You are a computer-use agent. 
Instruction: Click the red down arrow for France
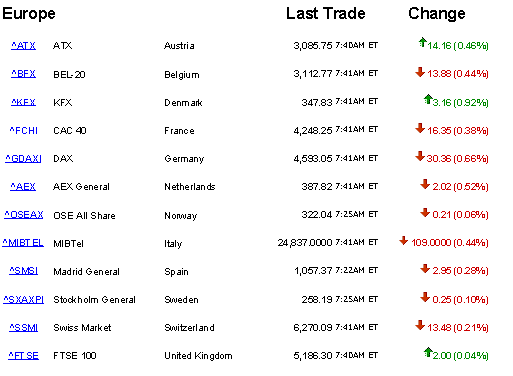420,128
